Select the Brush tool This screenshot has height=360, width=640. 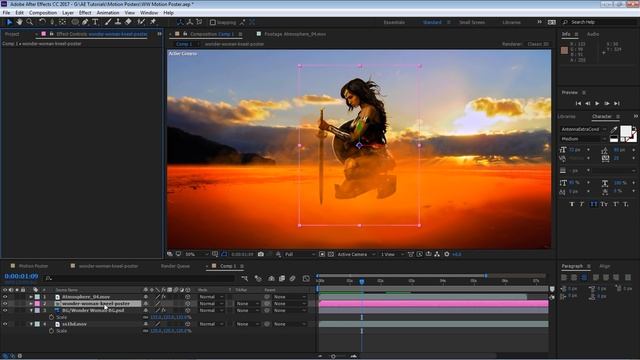pyautogui.click(x=108, y=22)
